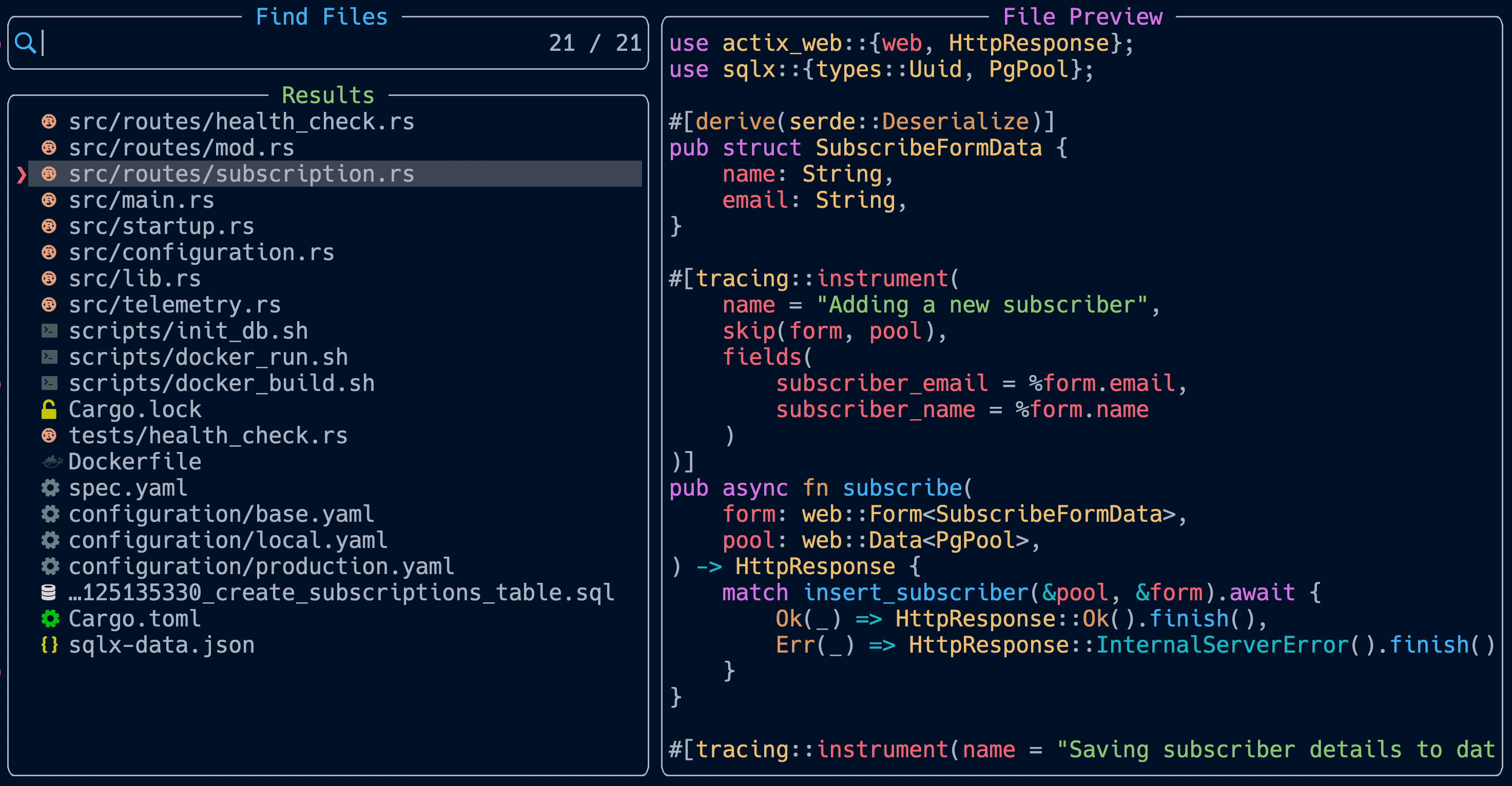Viewport: 1512px width, 786px height.
Task: Click the gear icon beside configuration/production.yaml
Action: (x=50, y=566)
